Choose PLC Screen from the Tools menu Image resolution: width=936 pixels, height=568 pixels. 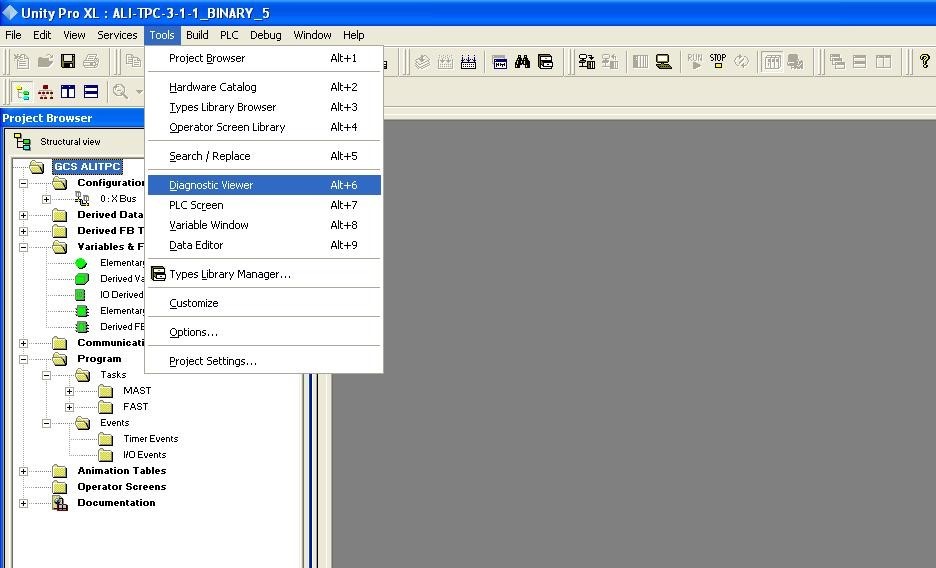264,205
